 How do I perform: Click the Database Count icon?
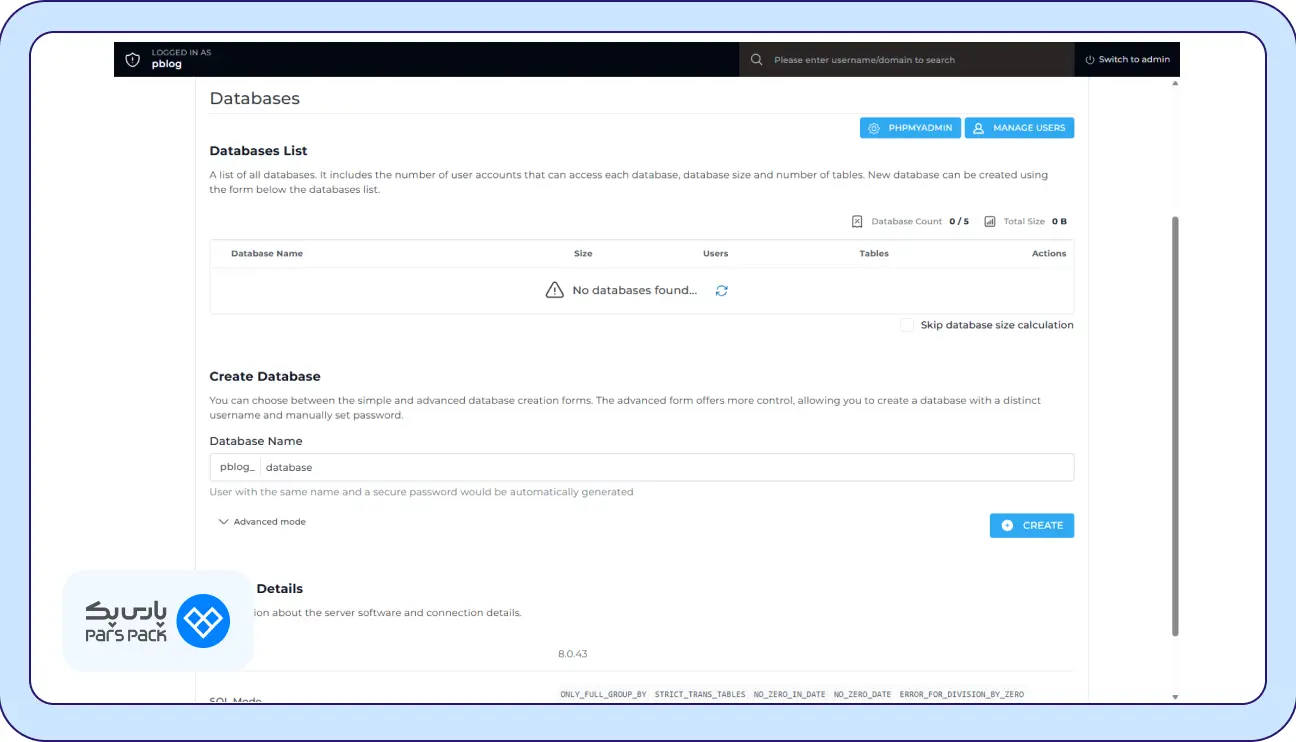pos(857,221)
